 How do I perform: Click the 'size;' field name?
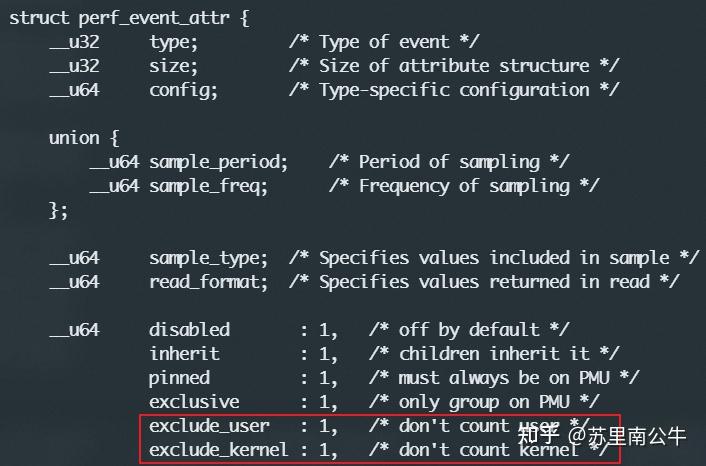pos(174,66)
